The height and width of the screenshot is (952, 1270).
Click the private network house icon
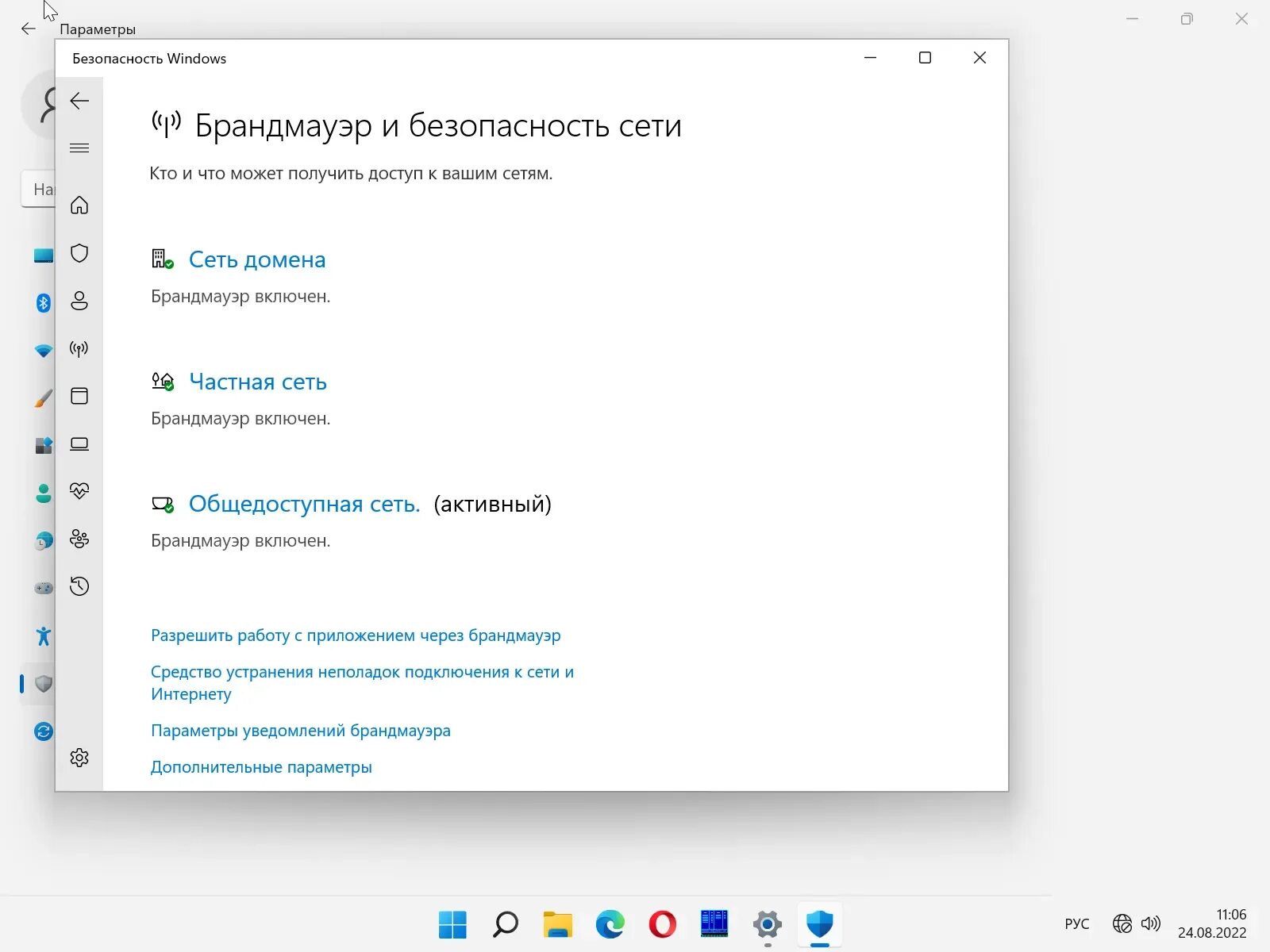point(162,381)
